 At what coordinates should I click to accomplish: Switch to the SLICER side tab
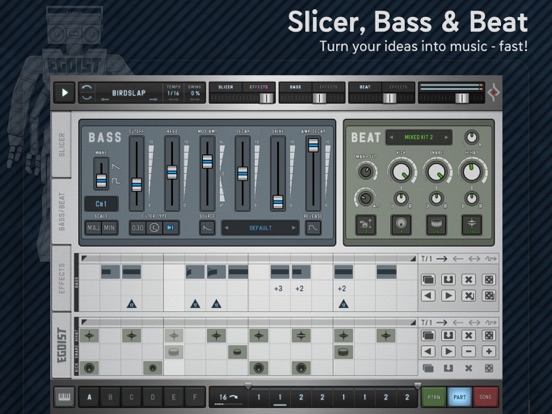(62, 144)
